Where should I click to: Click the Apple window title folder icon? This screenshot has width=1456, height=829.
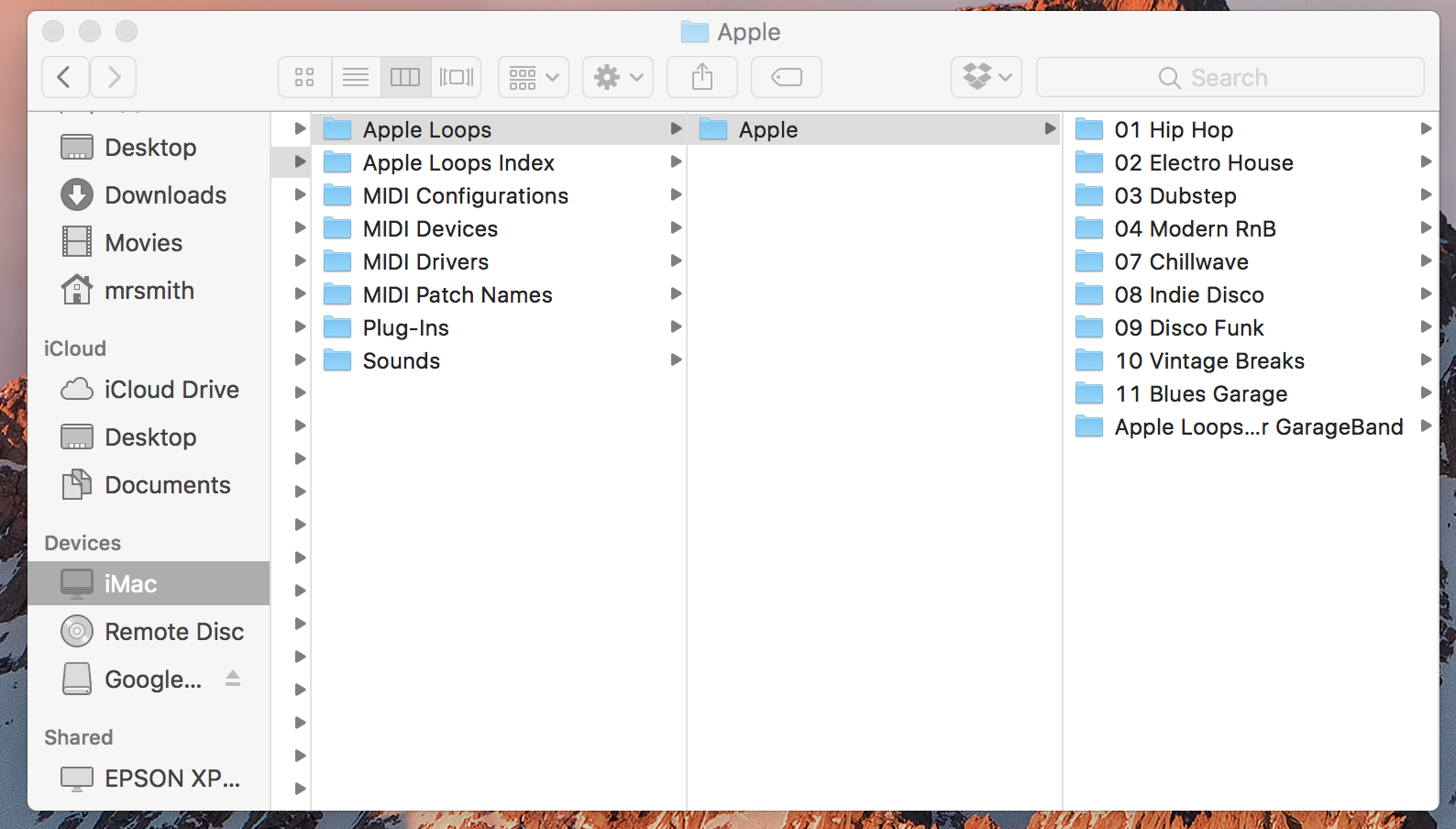coord(695,32)
